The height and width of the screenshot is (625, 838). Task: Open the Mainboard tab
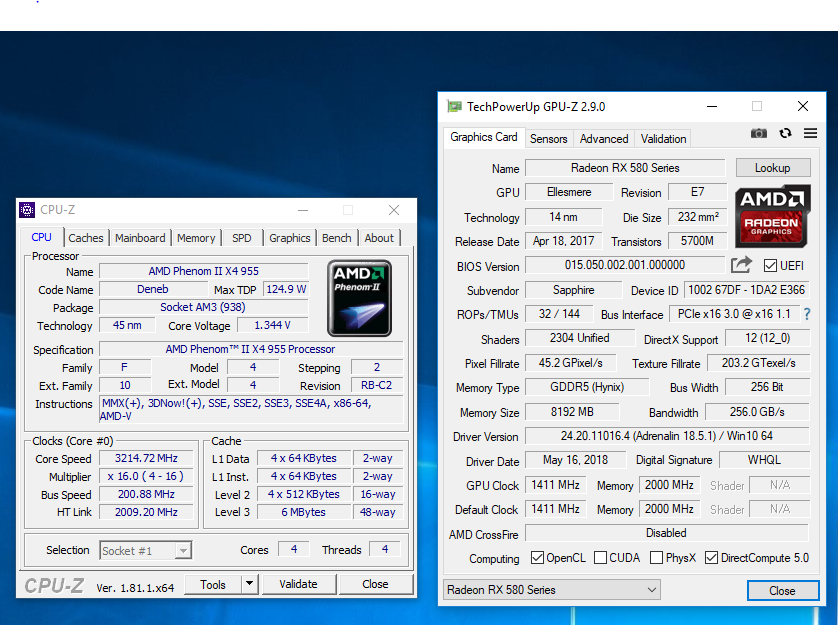click(x=140, y=238)
